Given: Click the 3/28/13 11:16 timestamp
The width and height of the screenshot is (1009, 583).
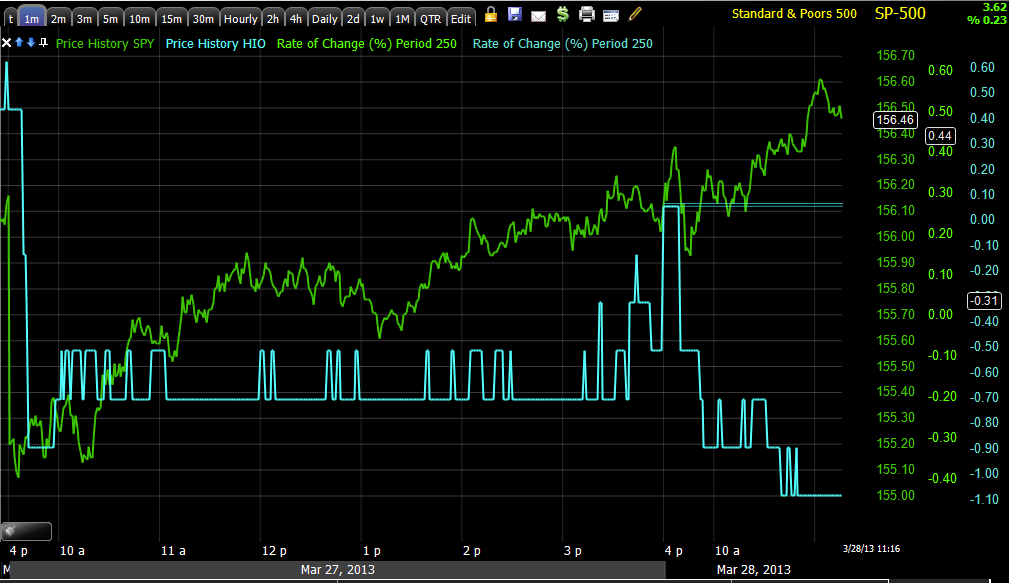Looking at the screenshot, I should point(871,549).
